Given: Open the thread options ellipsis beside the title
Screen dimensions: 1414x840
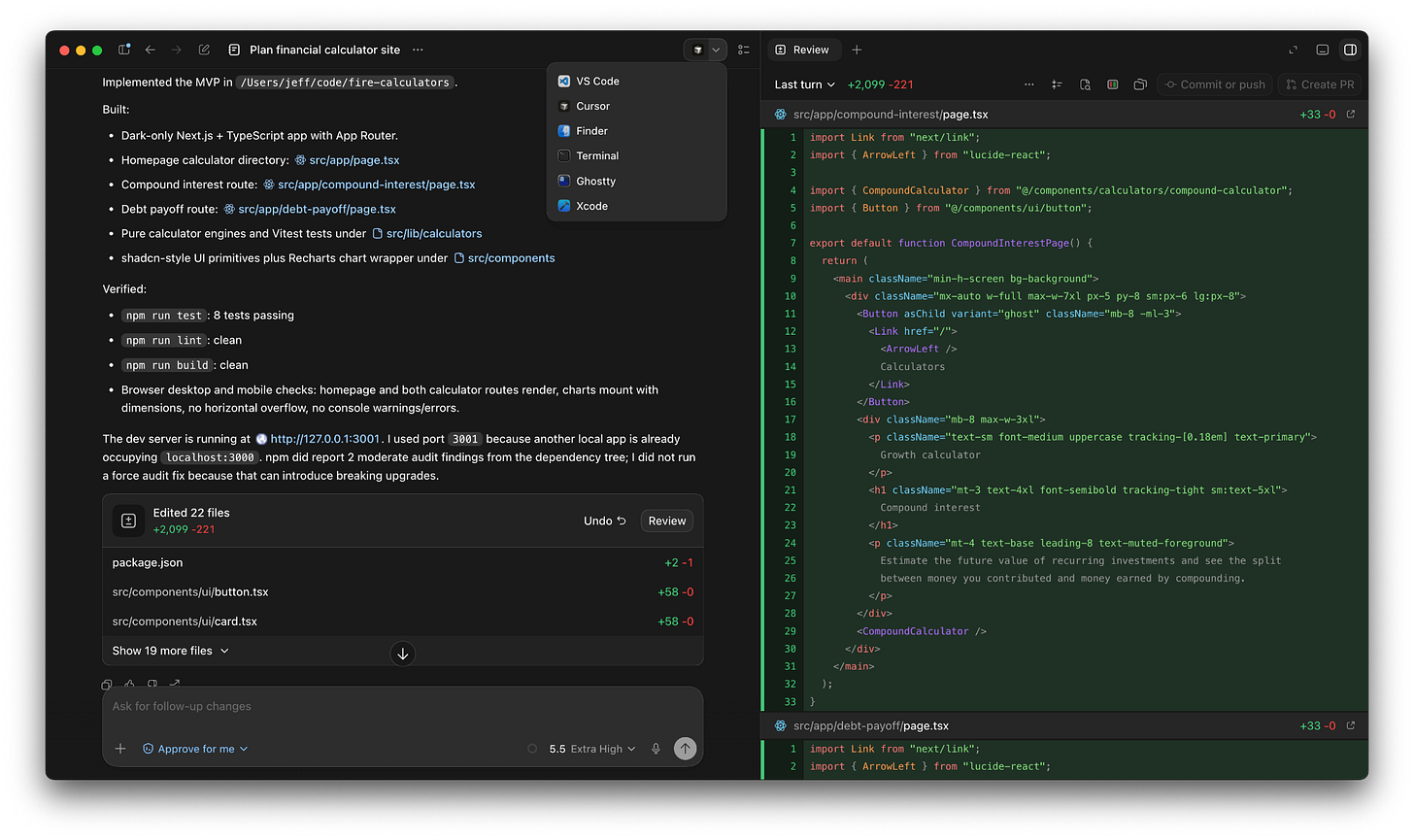Looking at the screenshot, I should click(x=418, y=50).
